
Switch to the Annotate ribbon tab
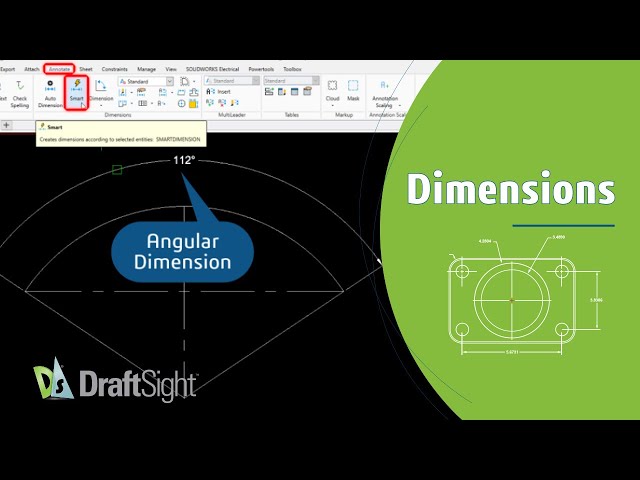click(59, 69)
